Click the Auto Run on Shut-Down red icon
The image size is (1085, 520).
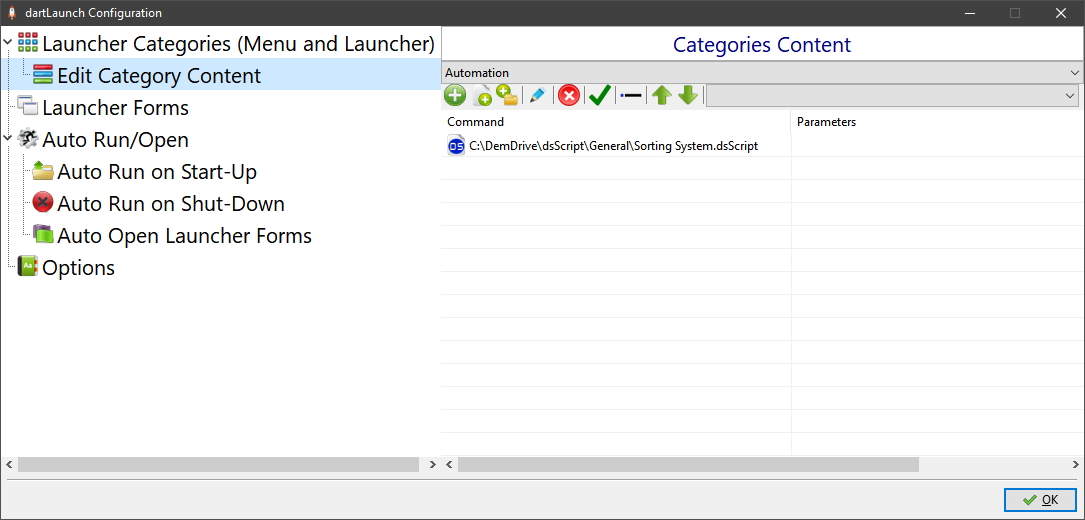pyautogui.click(x=43, y=203)
